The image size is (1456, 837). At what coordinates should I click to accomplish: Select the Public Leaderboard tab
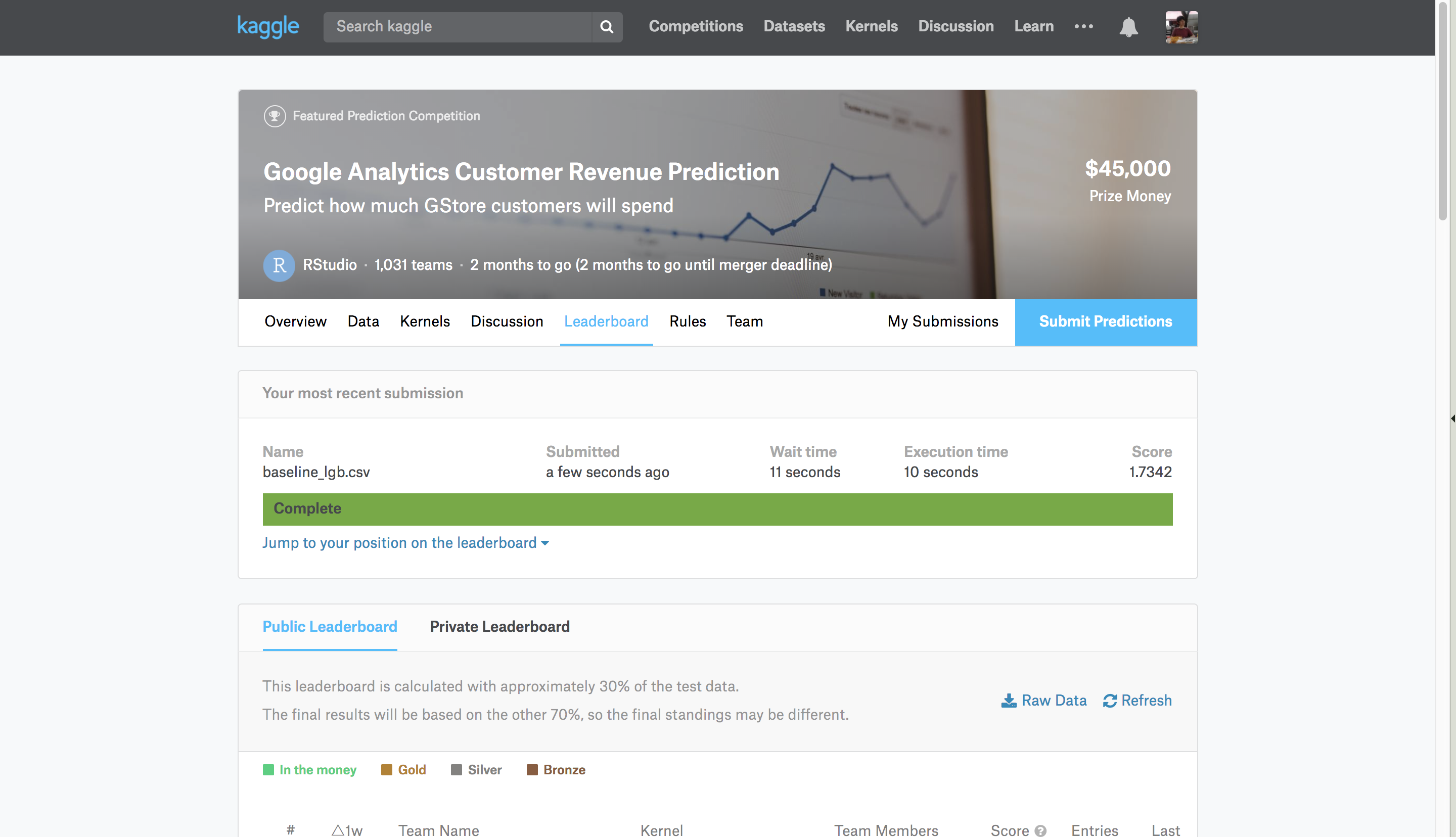click(329, 627)
